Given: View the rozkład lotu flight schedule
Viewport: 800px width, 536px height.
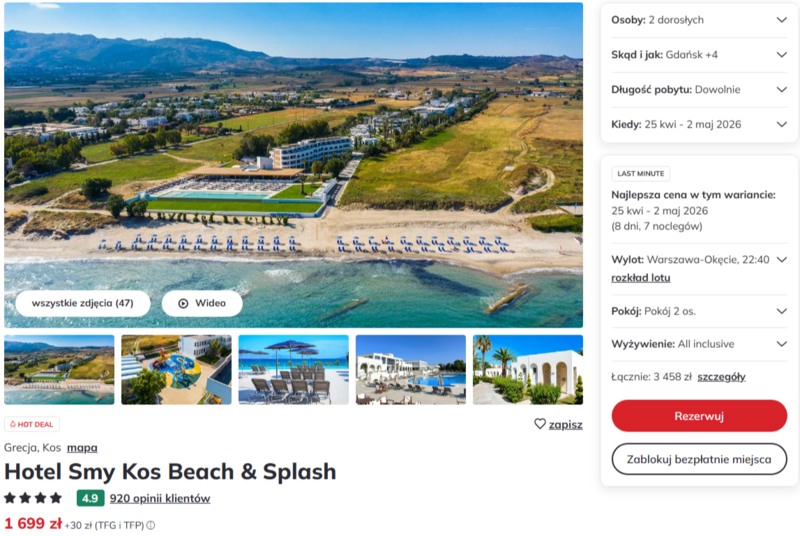Looking at the screenshot, I should coord(641,277).
